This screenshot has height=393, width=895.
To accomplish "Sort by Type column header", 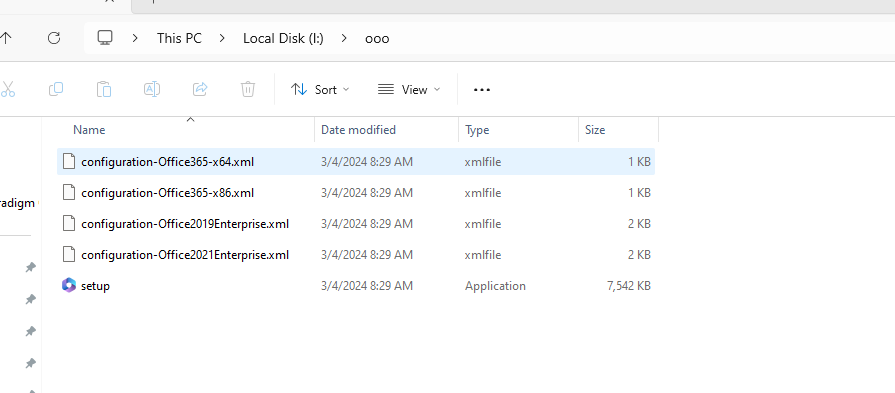I will tap(477, 130).
